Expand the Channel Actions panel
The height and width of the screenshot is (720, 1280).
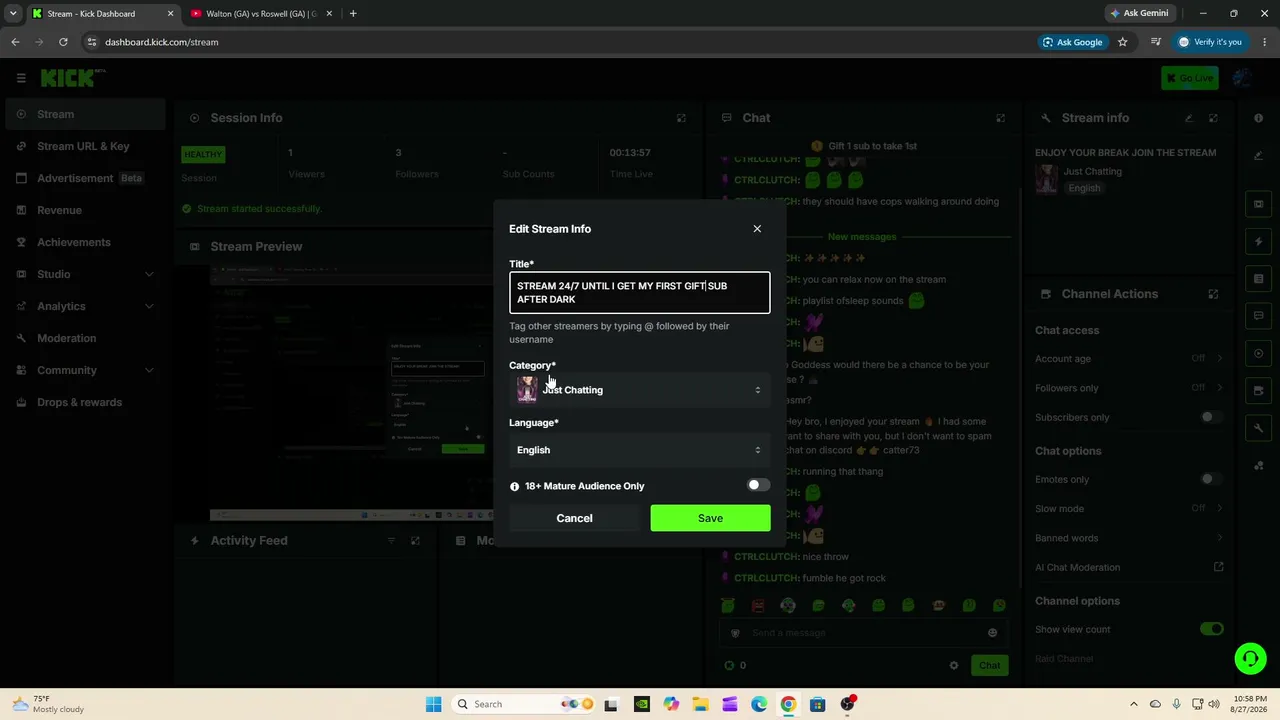(1213, 294)
